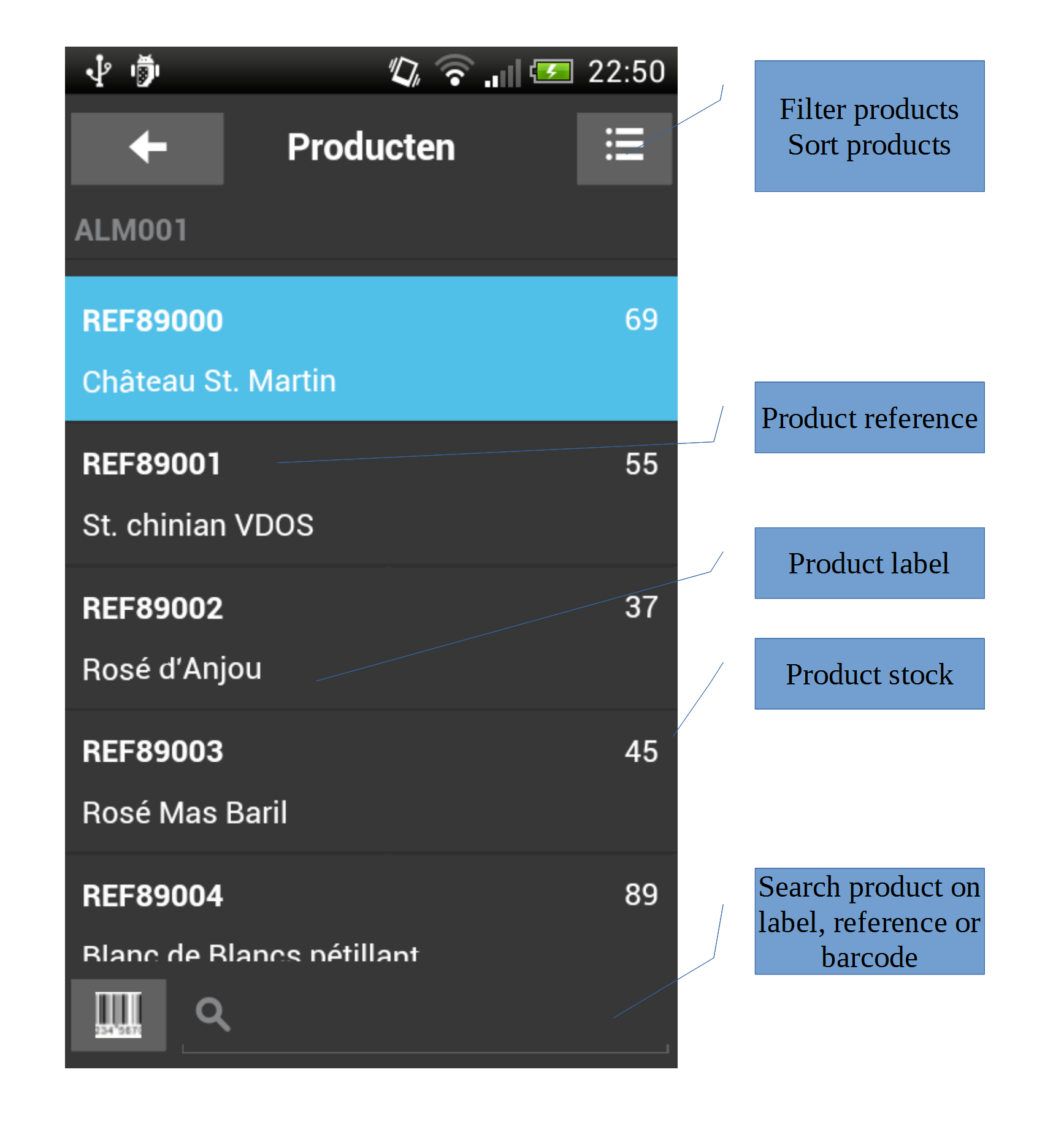Tap the Wi-Fi signal icon
The height and width of the screenshot is (1137, 1064).
pyautogui.click(x=454, y=71)
